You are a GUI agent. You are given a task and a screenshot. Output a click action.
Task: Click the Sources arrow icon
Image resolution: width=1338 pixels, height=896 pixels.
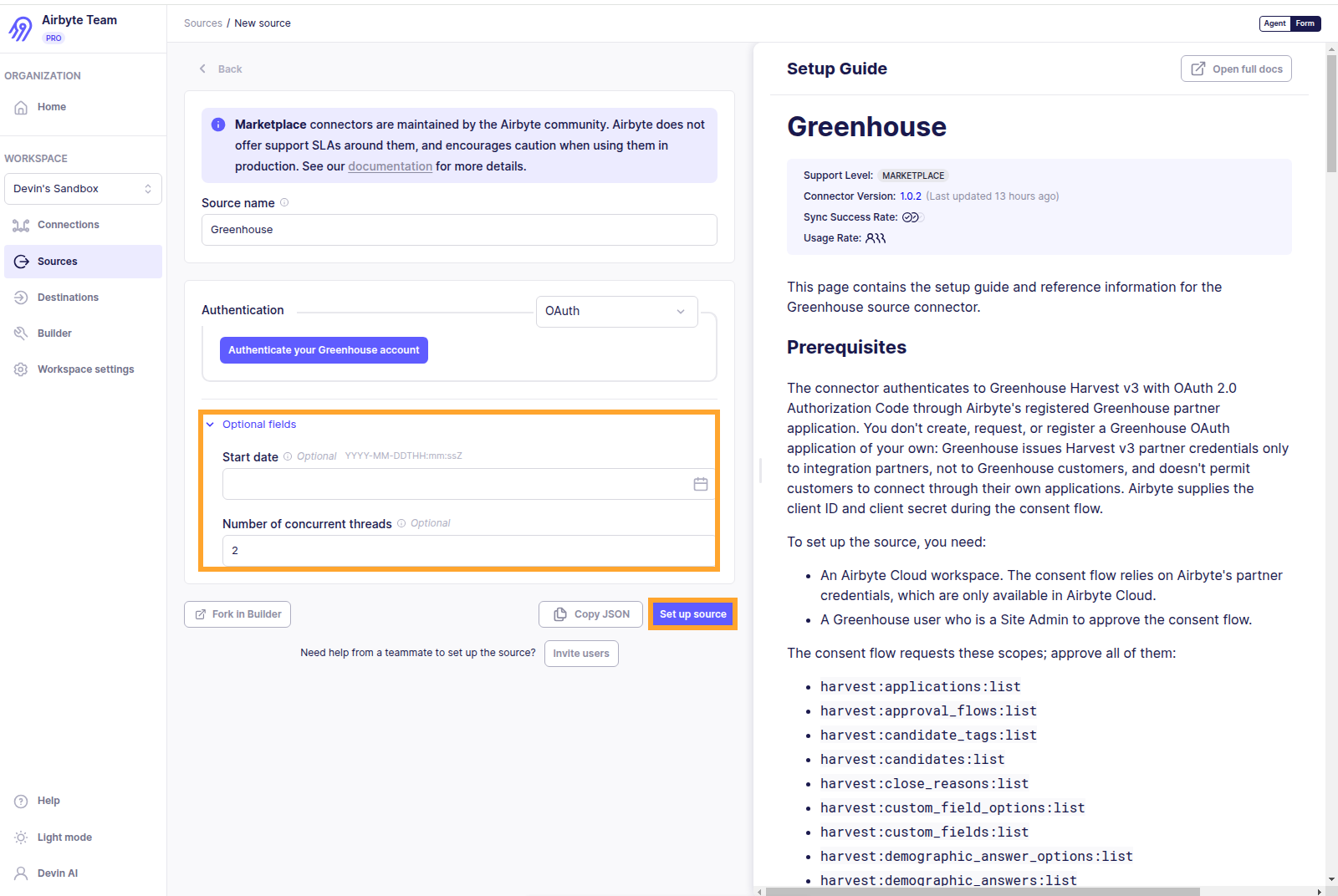tap(21, 262)
